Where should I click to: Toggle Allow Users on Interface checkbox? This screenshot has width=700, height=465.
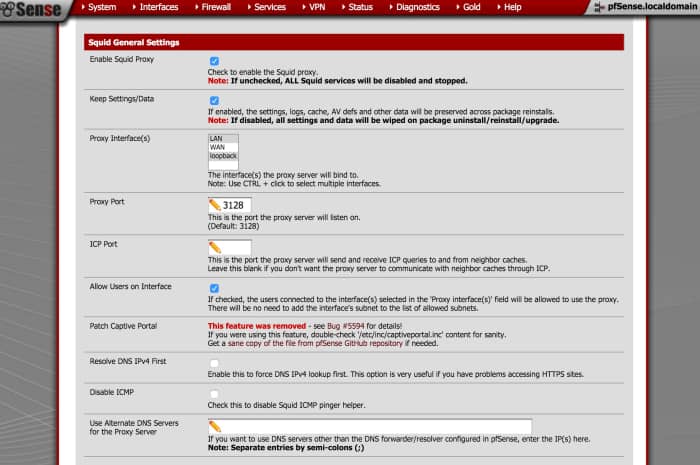point(214,288)
